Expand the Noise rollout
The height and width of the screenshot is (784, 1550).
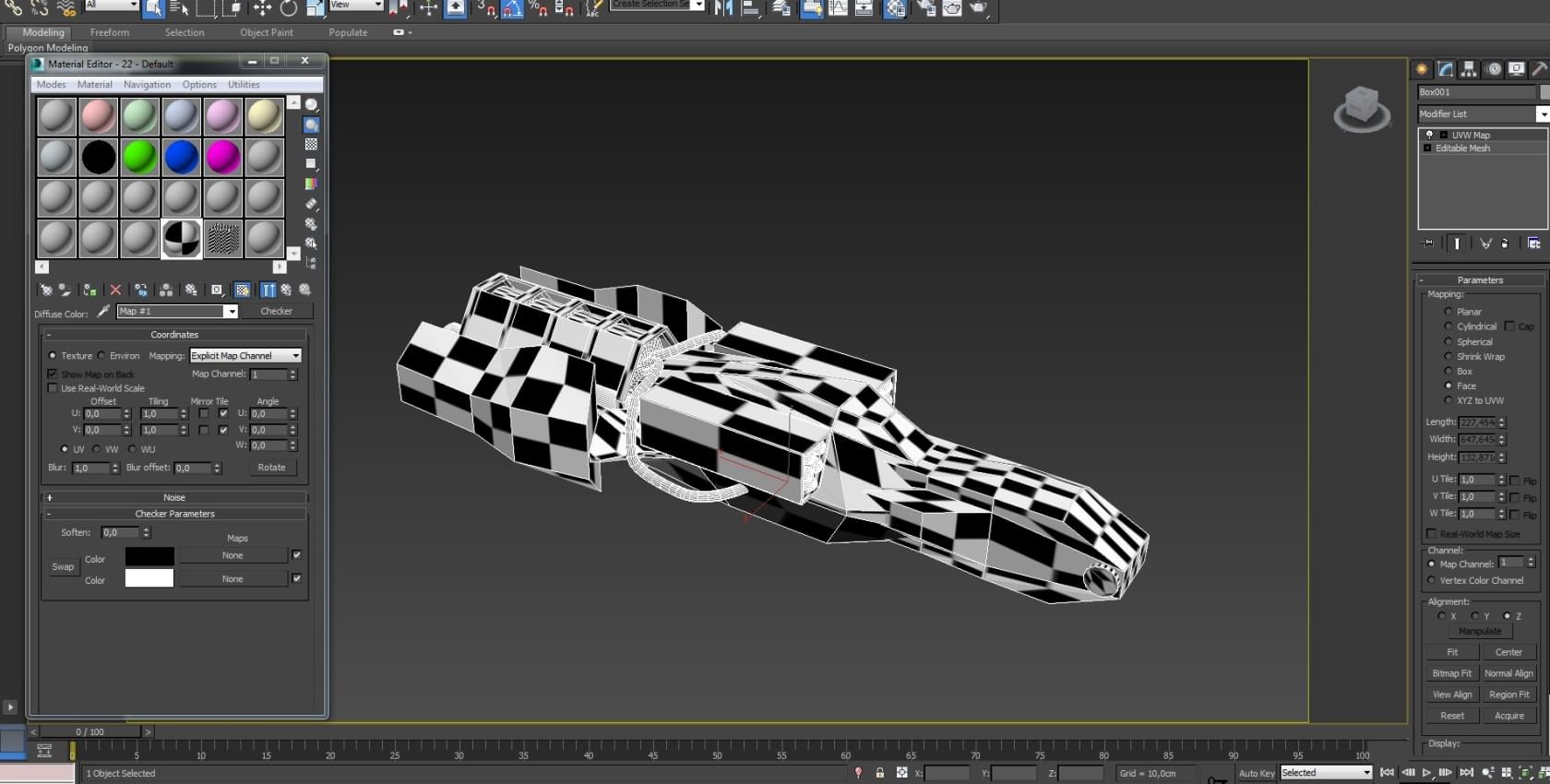coord(174,497)
